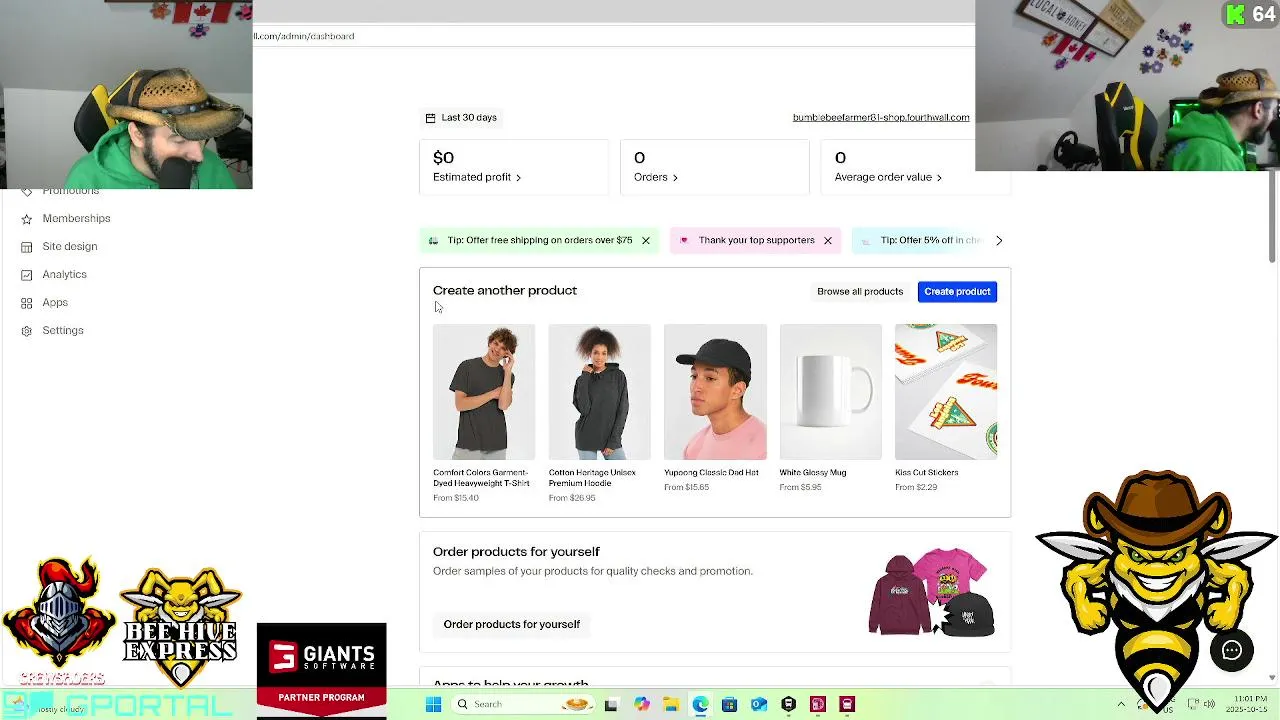Click 'Kiss Cut Stickers' product name

(927, 472)
